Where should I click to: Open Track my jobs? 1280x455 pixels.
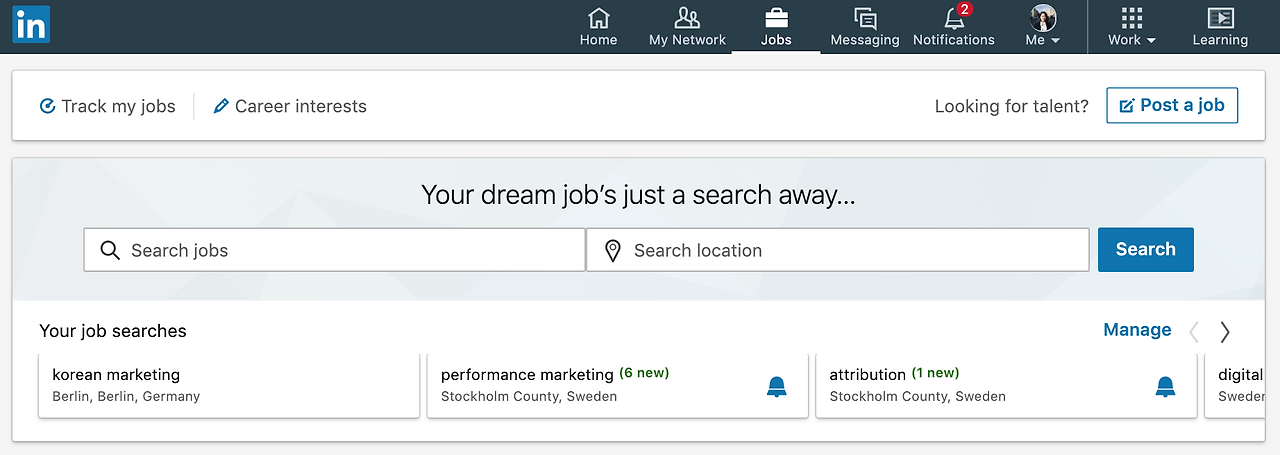(107, 106)
